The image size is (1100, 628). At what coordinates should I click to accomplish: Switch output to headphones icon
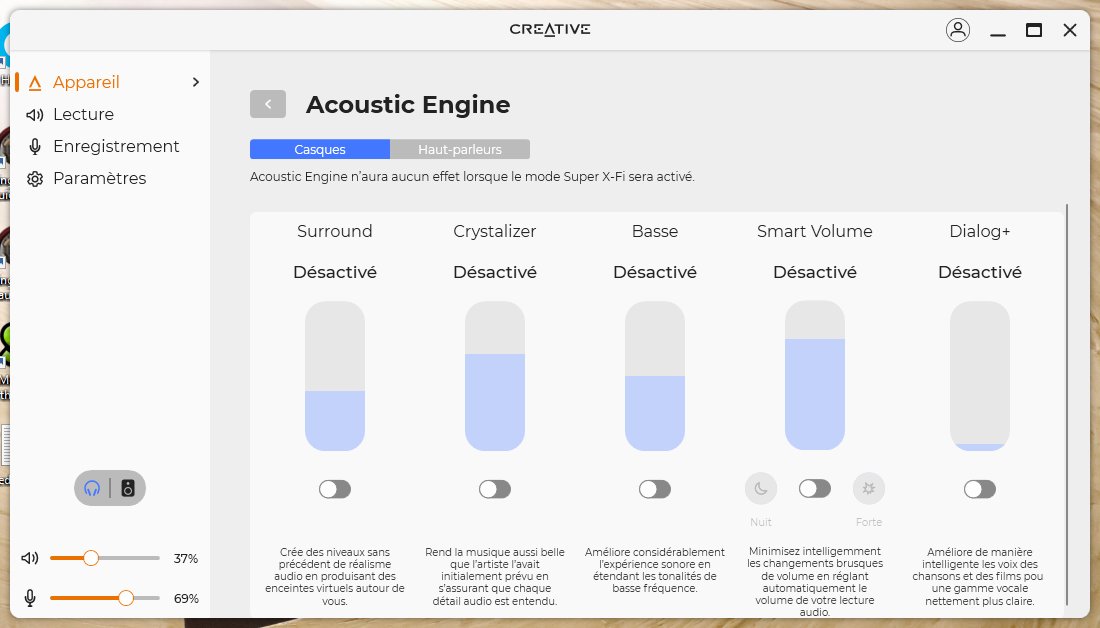93,488
